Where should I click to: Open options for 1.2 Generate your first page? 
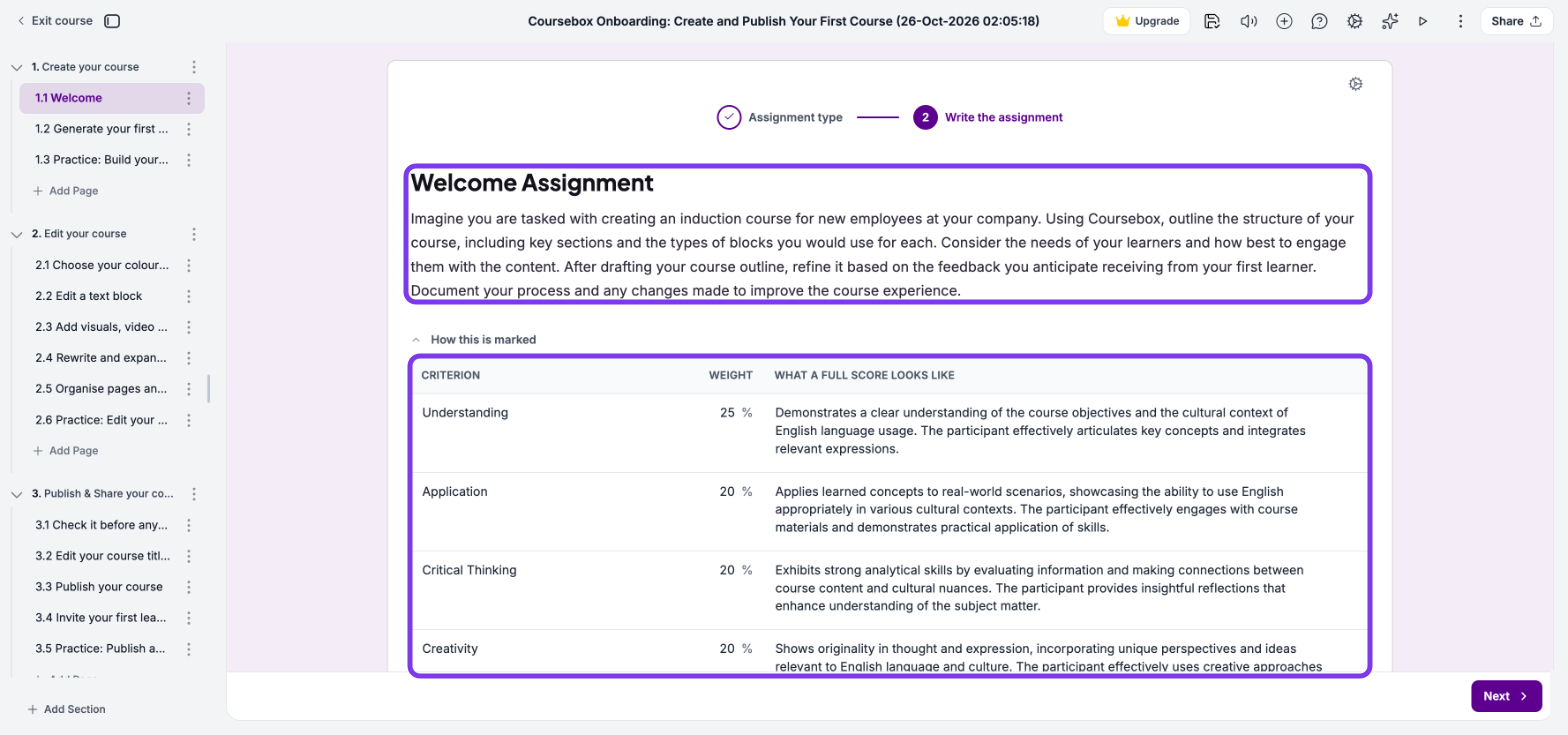pos(188,129)
